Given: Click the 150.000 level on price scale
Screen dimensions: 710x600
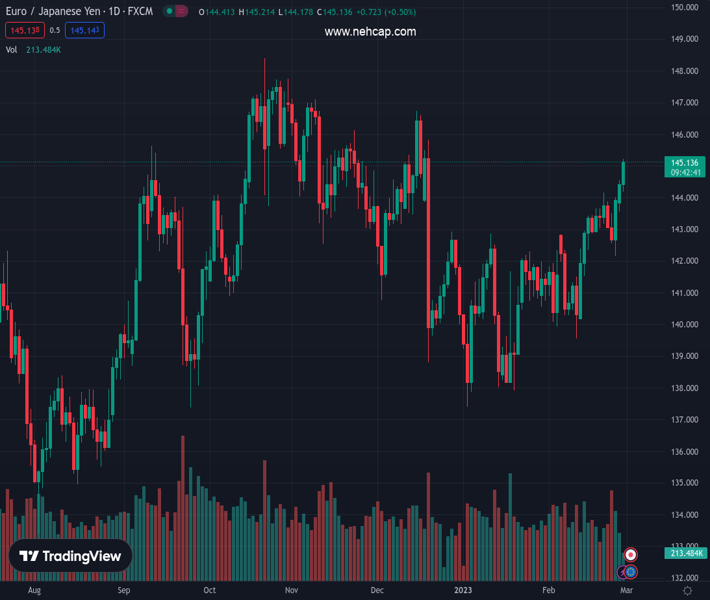Looking at the screenshot, I should point(684,7).
